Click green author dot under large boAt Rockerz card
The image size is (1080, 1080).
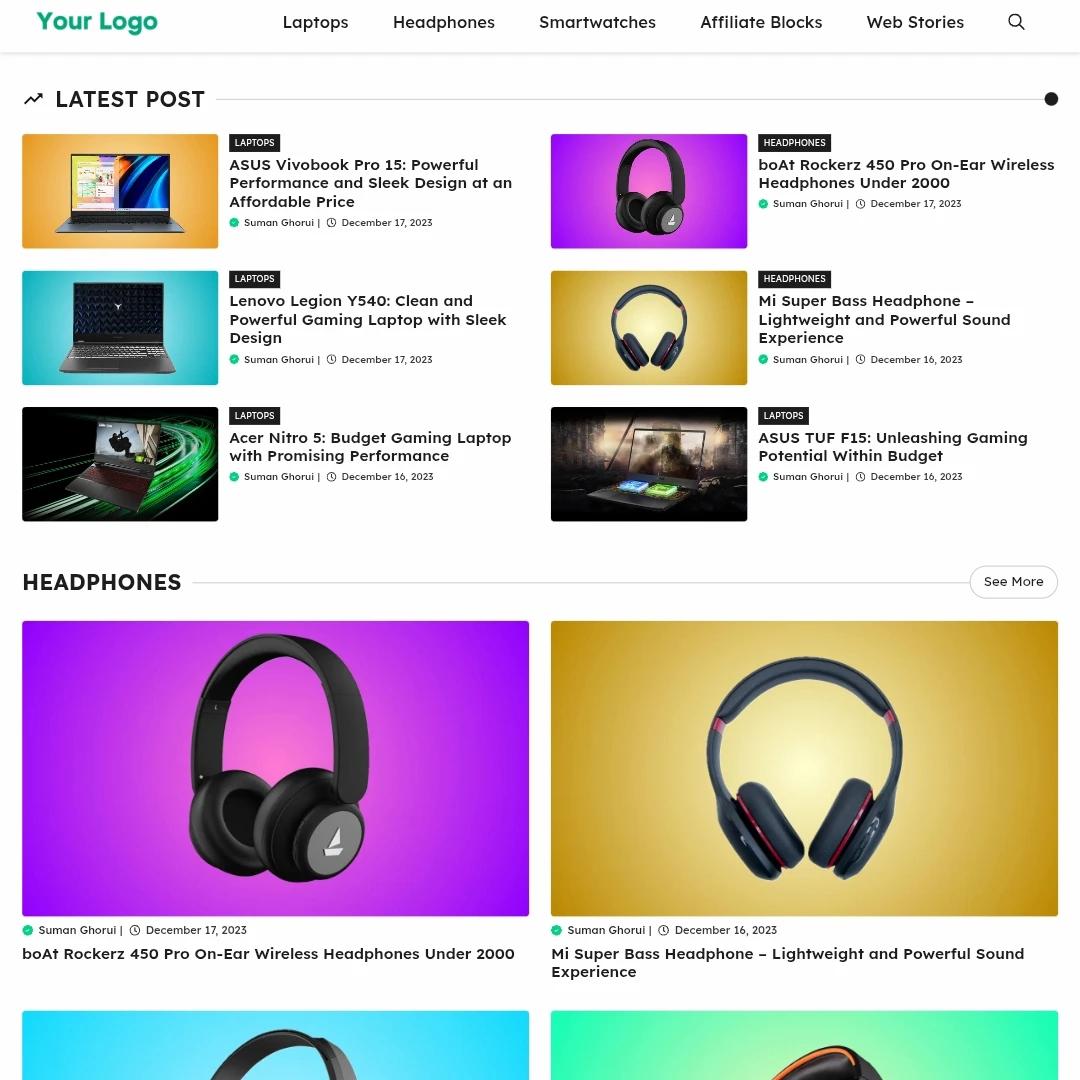pyautogui.click(x=28, y=930)
